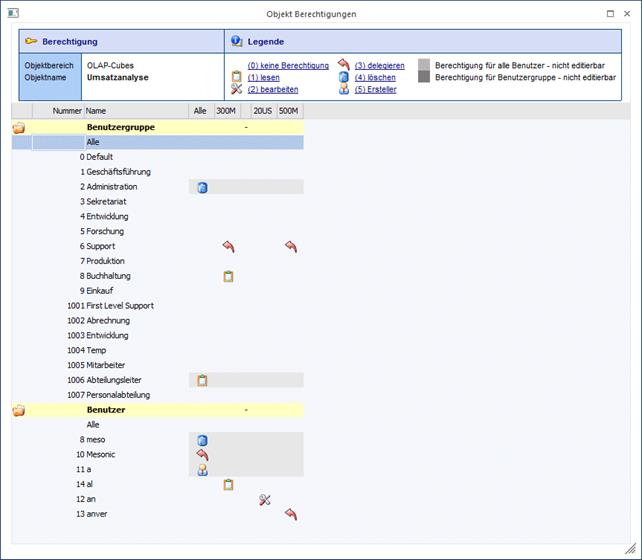Click the delegate arrow for user Mesonic

202,455
